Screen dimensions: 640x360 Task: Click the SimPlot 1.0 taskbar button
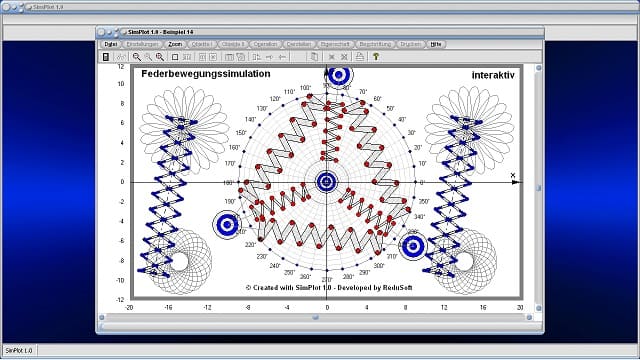(19, 351)
